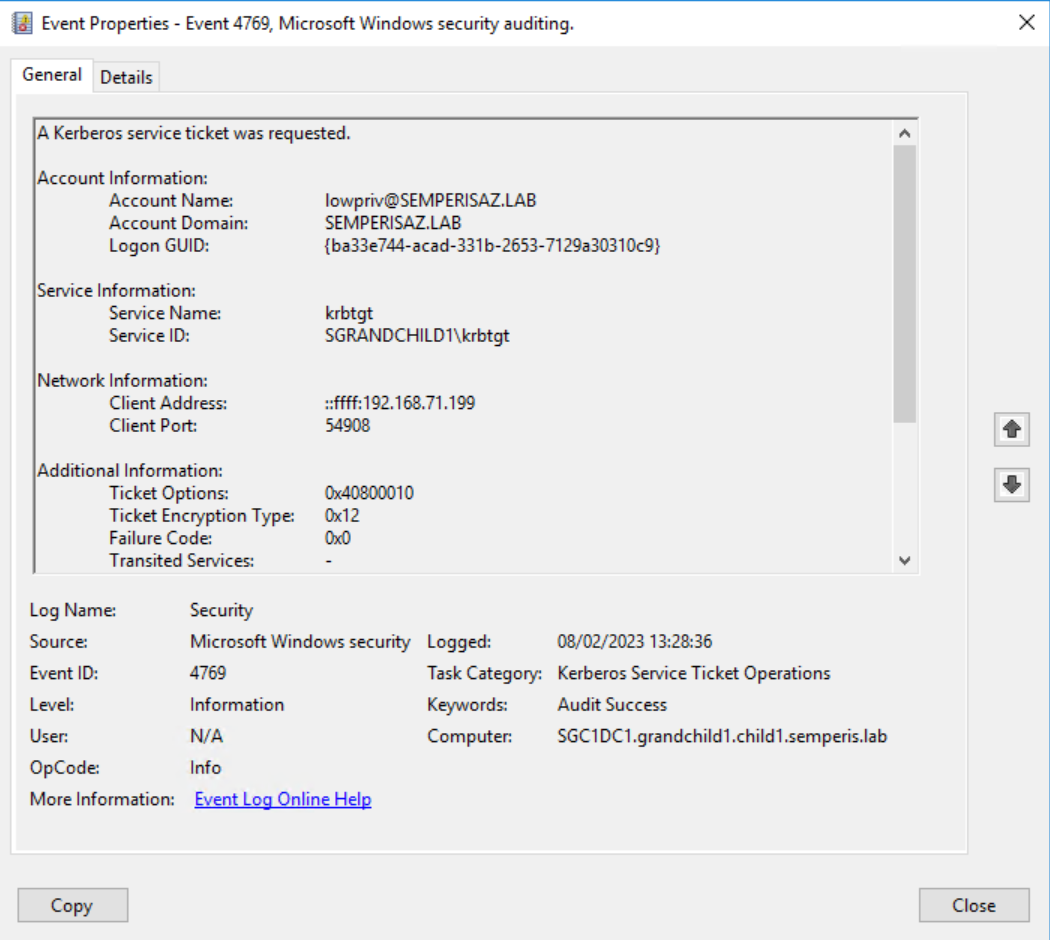1050x940 pixels.
Task: Click client address ::ffff:192.168.71.199
Action: [x=400, y=402]
